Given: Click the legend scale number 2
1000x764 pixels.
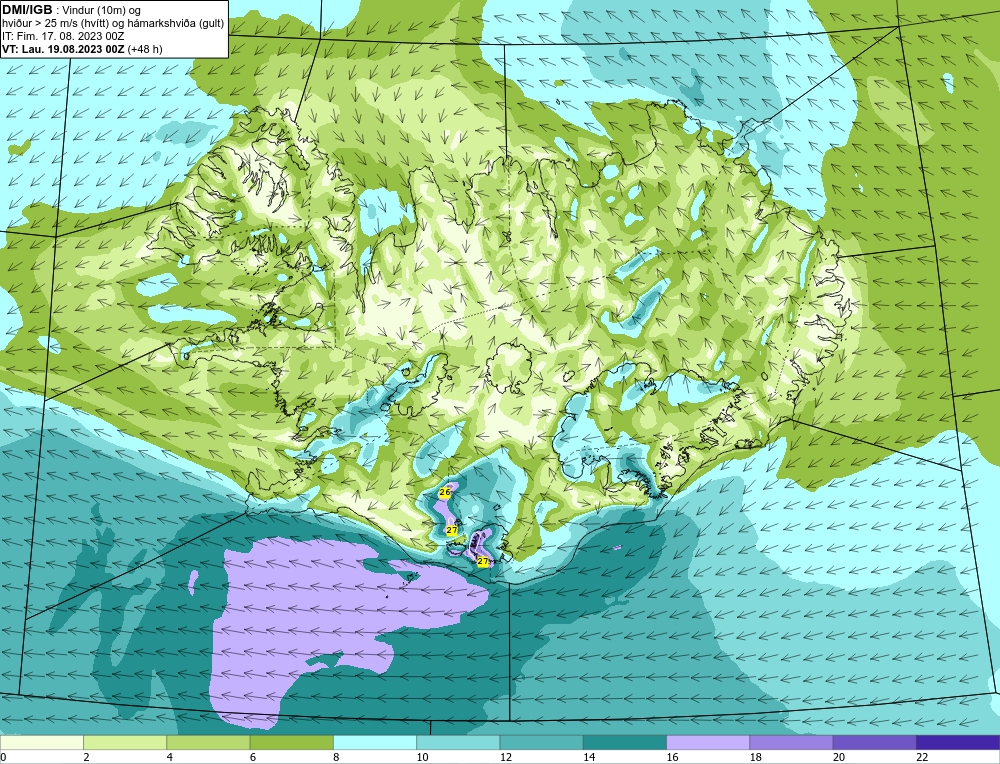Looking at the screenshot, I should [x=87, y=757].
